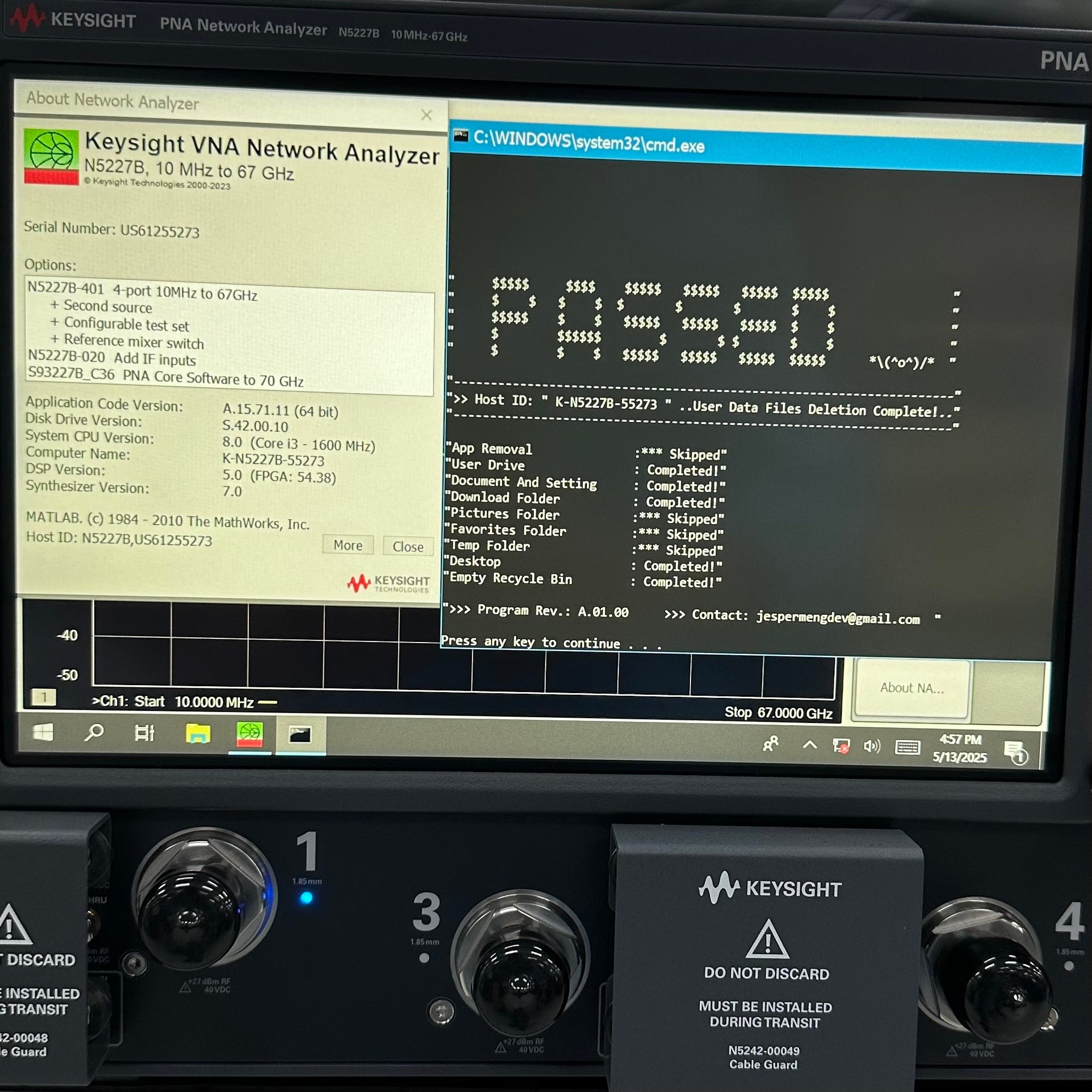Open clock showing 4:57 PM
Screen dimensions: 1092x1092
pos(960,748)
